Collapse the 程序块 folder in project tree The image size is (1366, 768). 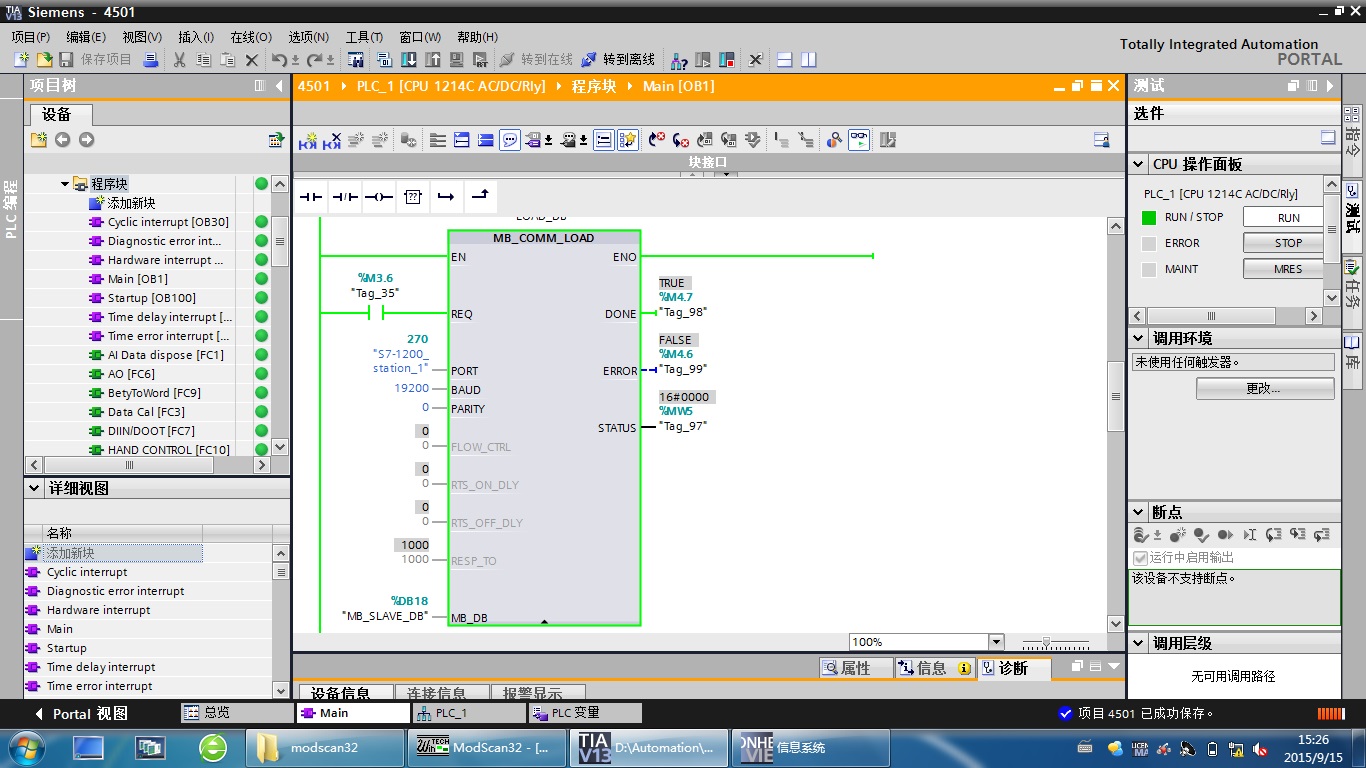(x=65, y=184)
